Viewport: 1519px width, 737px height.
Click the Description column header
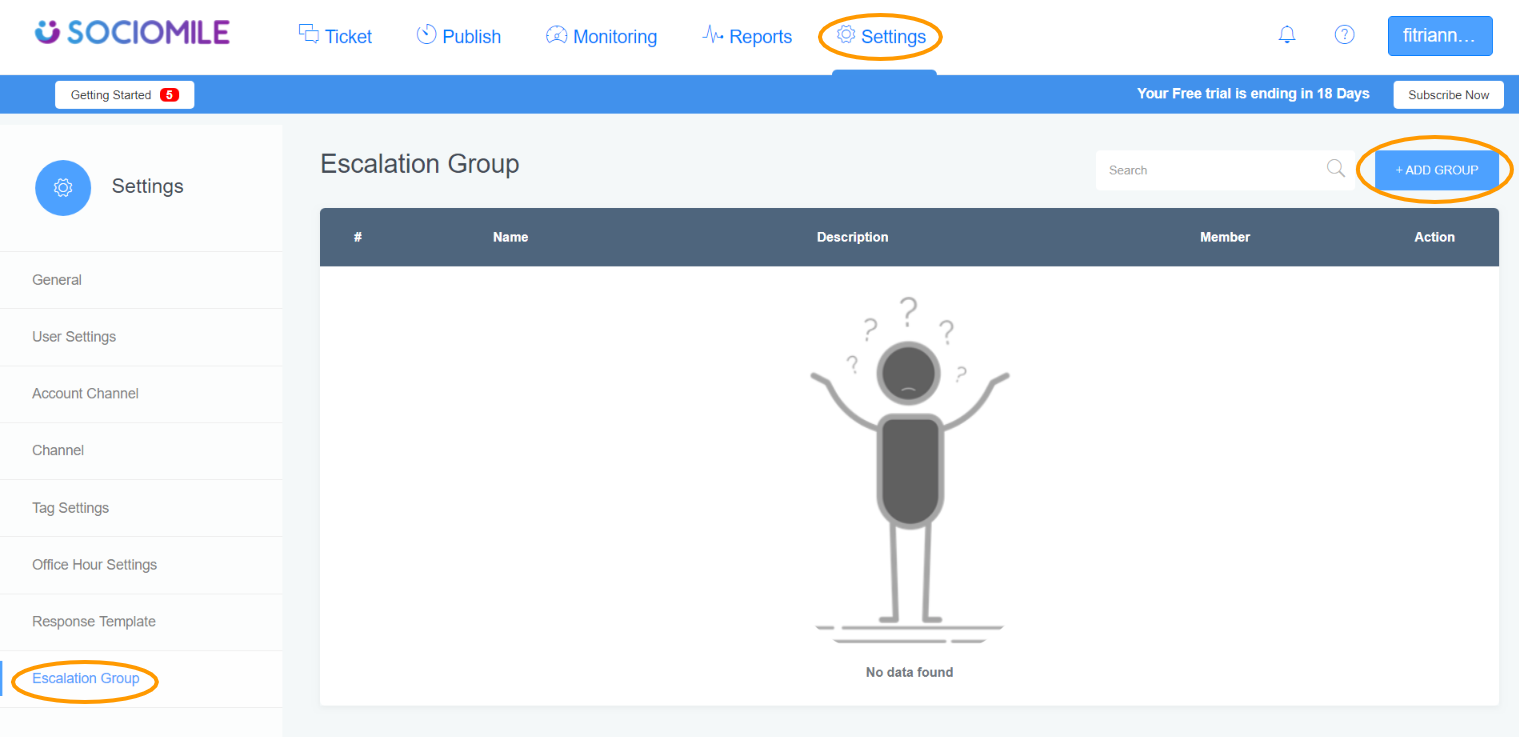tap(852, 237)
